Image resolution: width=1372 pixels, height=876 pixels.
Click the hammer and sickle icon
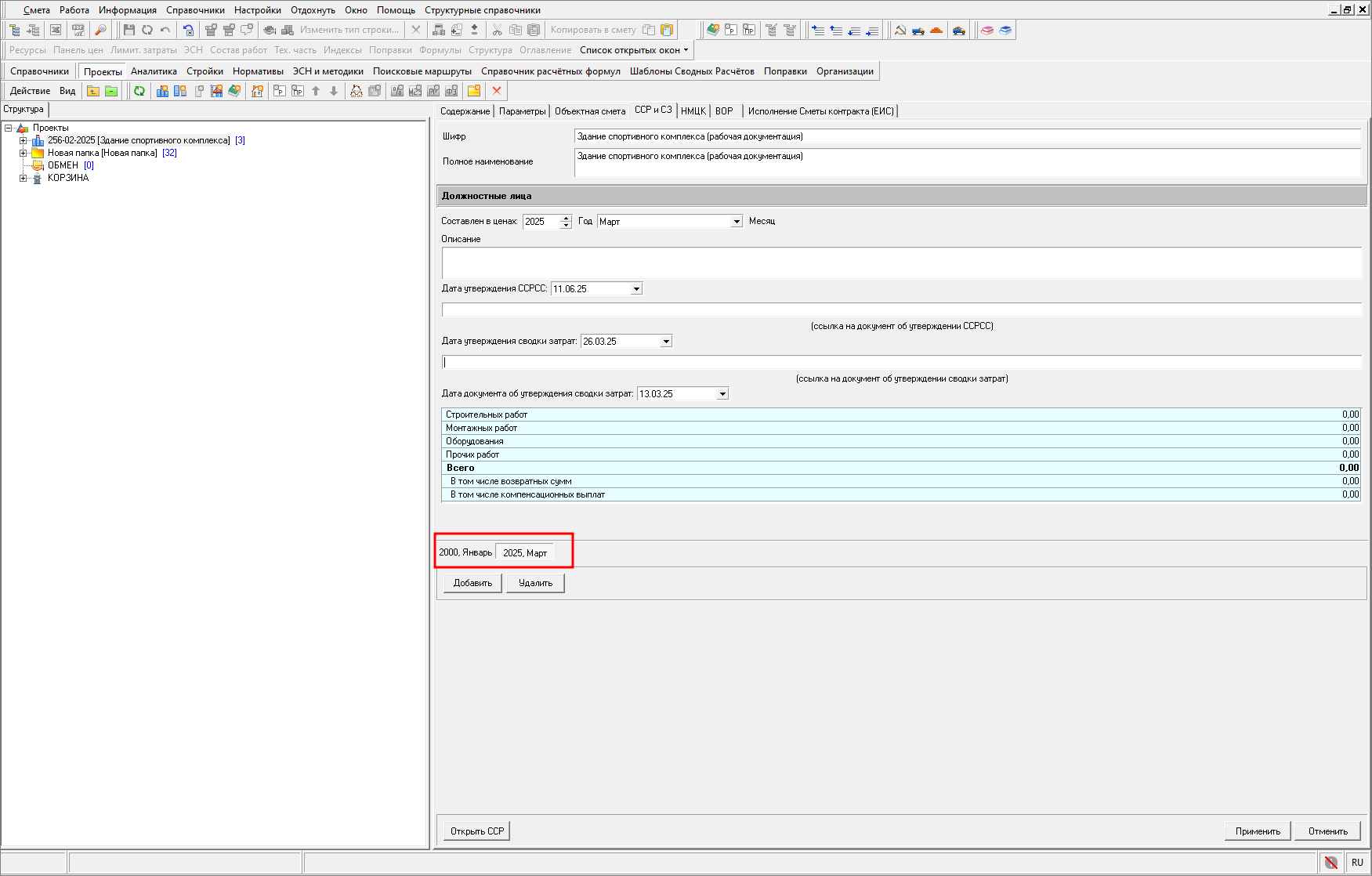pos(900,30)
